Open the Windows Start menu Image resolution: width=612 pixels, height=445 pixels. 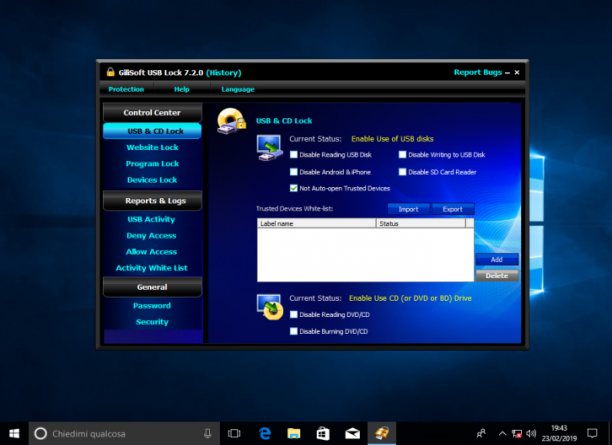click(x=14, y=433)
